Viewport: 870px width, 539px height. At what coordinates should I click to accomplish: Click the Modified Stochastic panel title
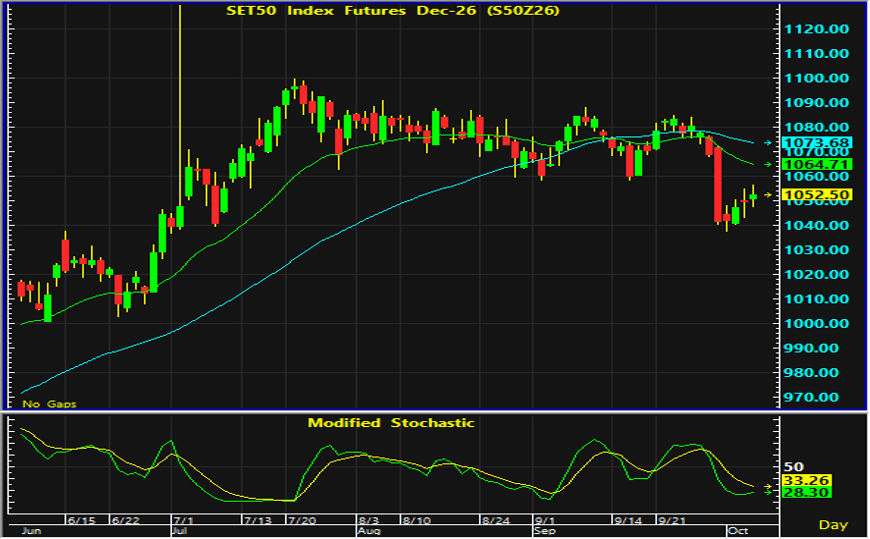tap(391, 423)
